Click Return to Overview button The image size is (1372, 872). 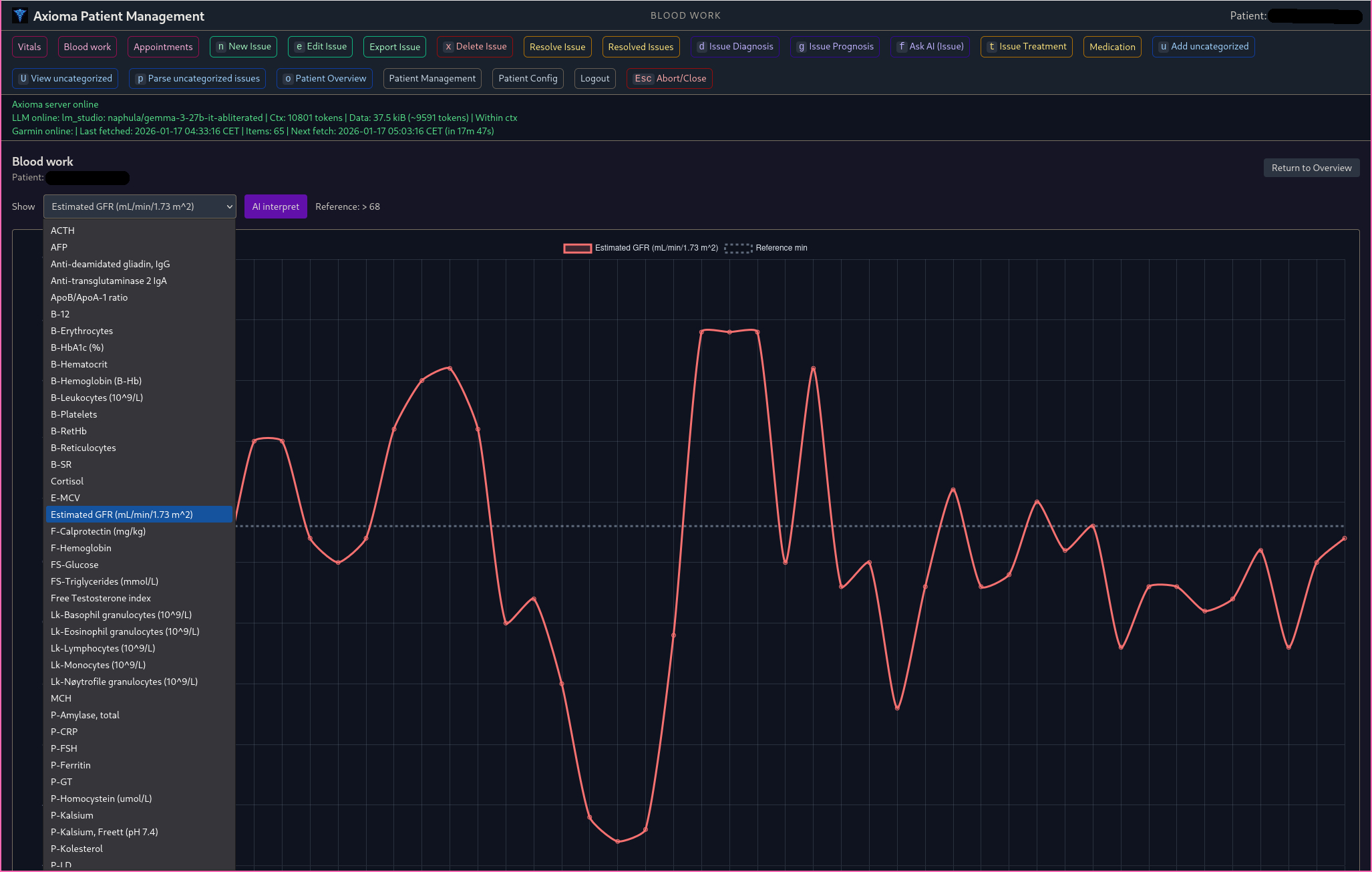tap(1311, 168)
